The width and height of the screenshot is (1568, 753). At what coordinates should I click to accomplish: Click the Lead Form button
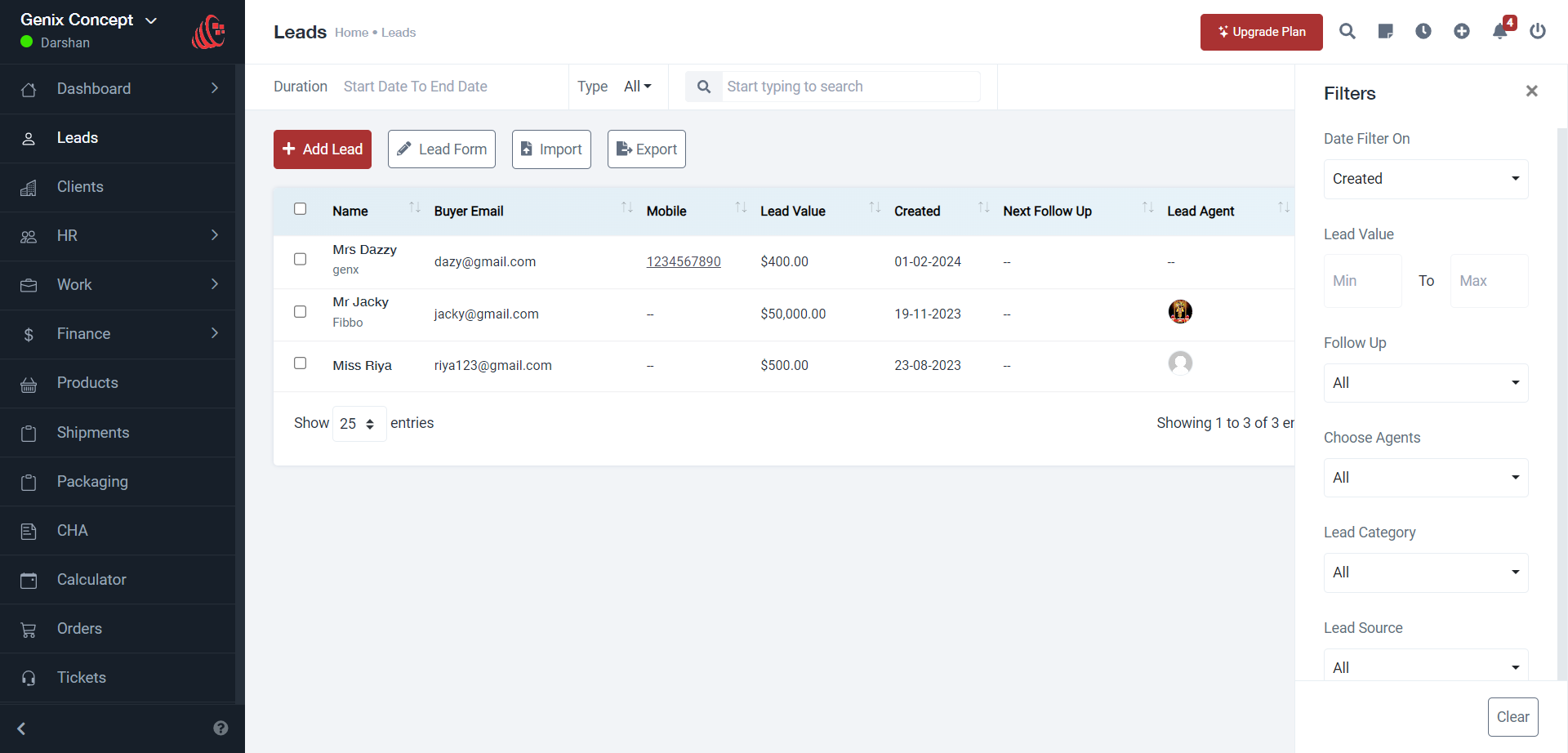click(442, 149)
